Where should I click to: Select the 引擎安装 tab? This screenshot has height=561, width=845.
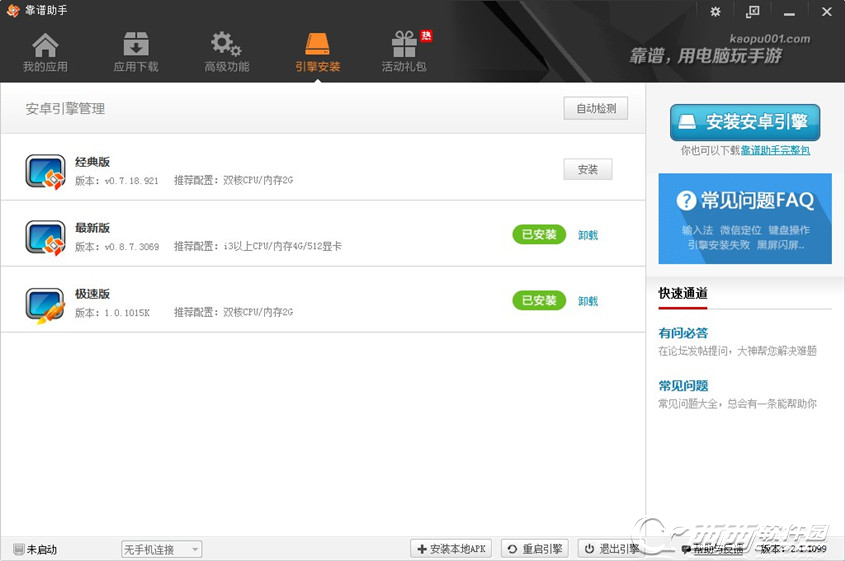[317, 52]
